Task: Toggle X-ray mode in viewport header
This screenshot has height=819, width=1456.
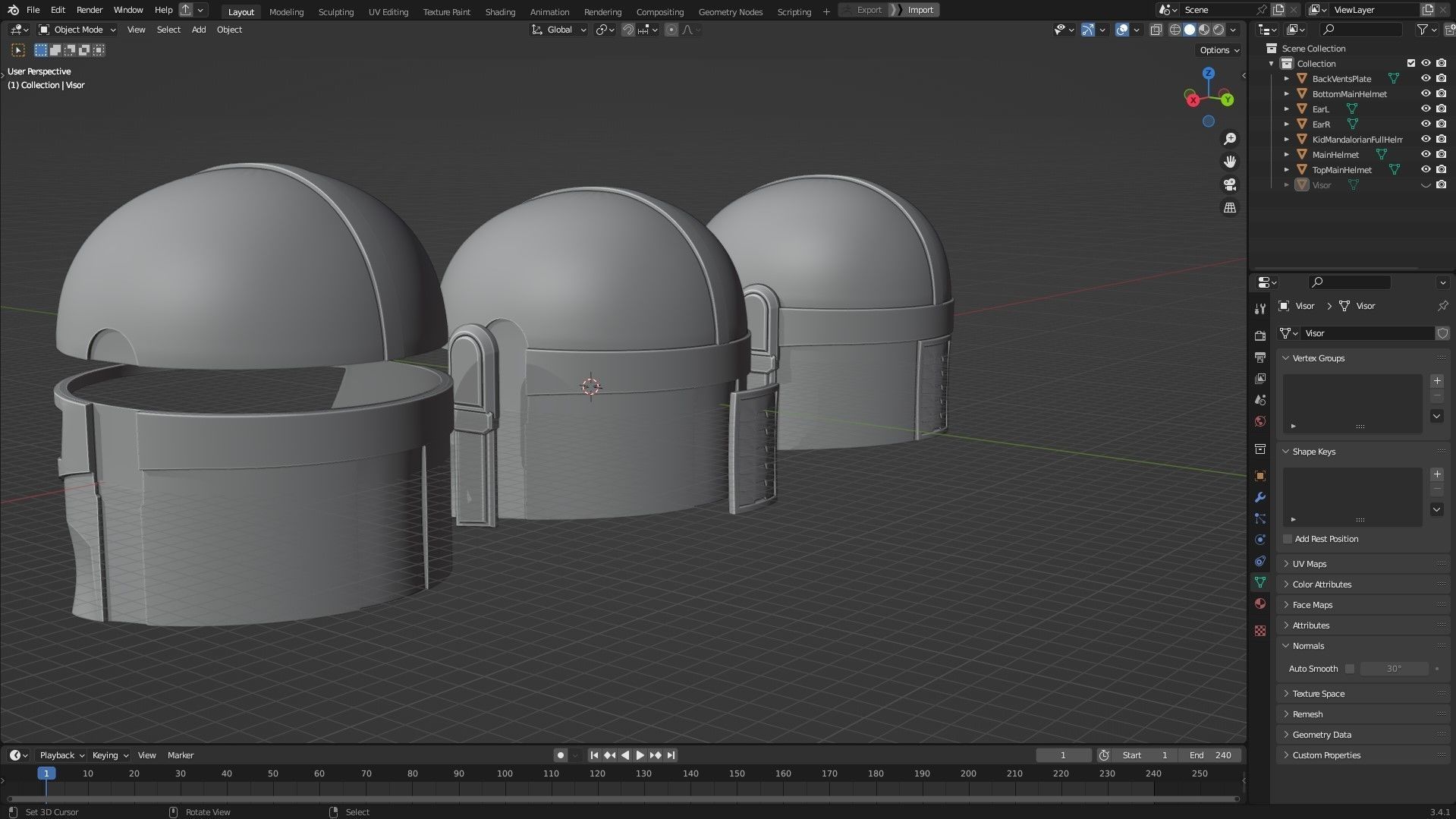Action: (x=1156, y=30)
